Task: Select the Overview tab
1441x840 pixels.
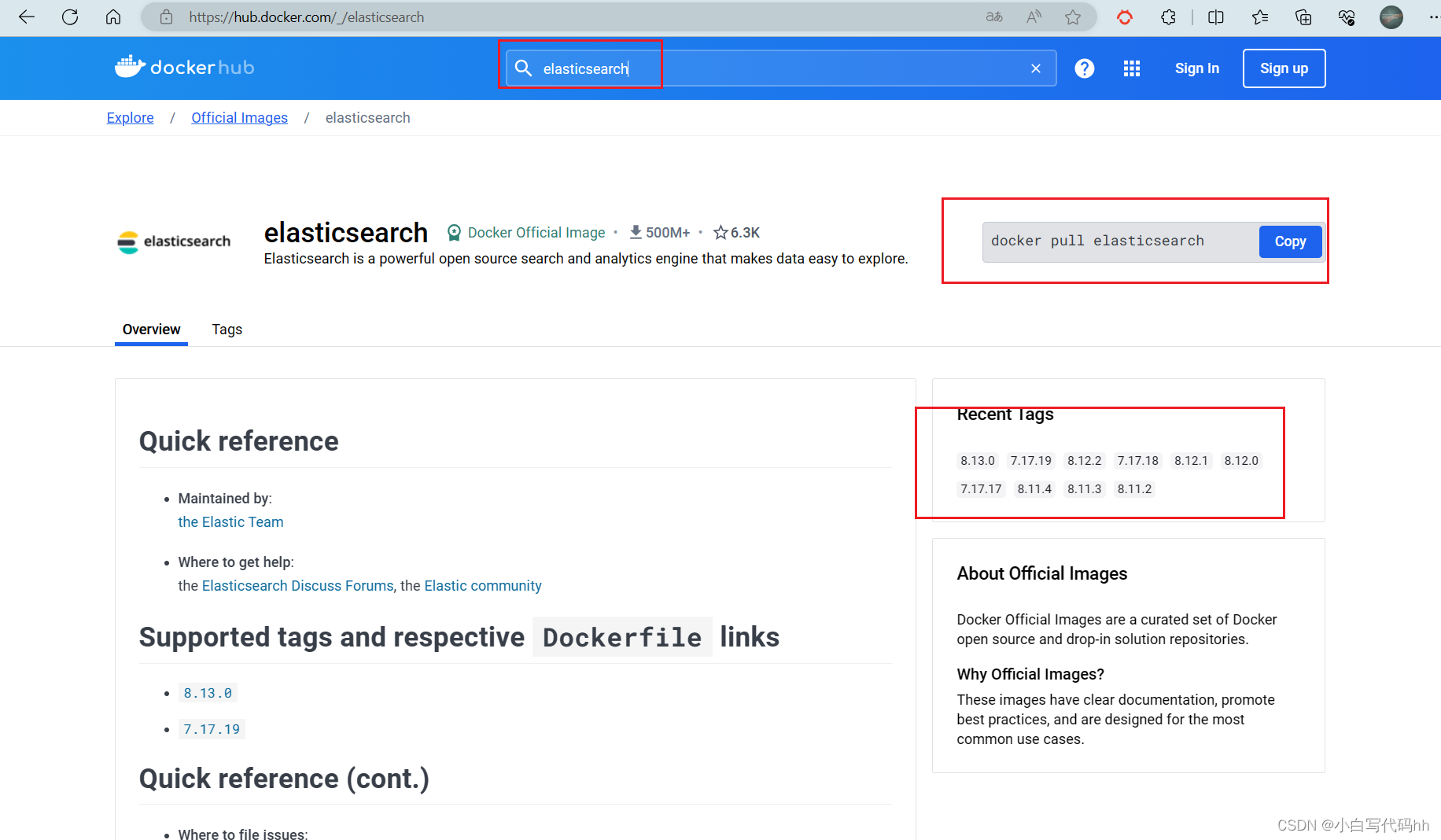Action: (x=151, y=330)
